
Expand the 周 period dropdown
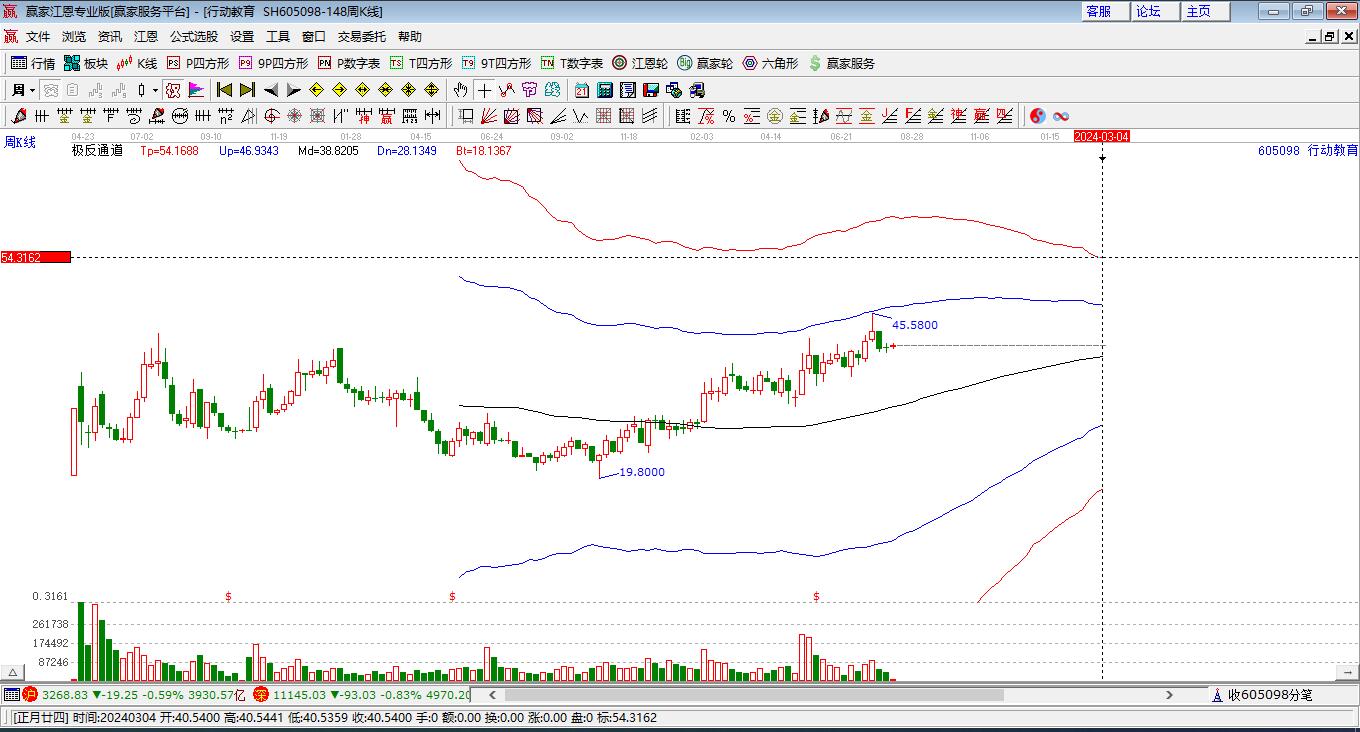click(x=32, y=90)
